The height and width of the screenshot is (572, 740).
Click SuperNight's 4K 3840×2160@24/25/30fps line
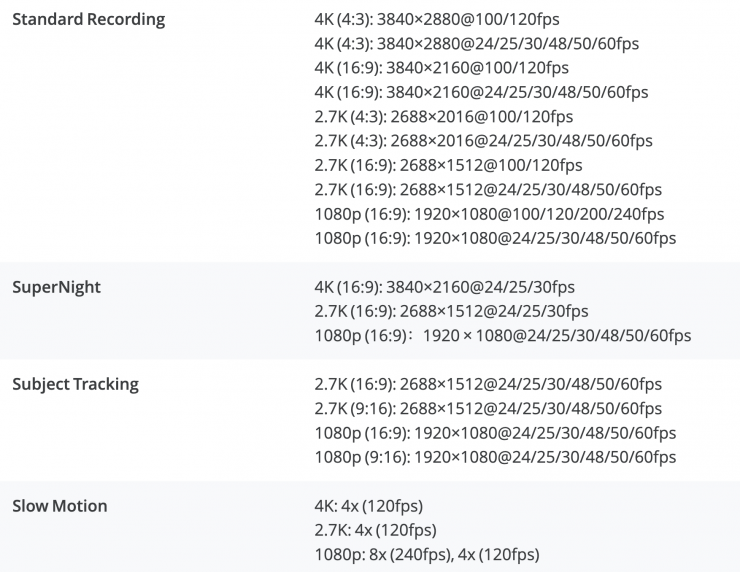(x=444, y=288)
